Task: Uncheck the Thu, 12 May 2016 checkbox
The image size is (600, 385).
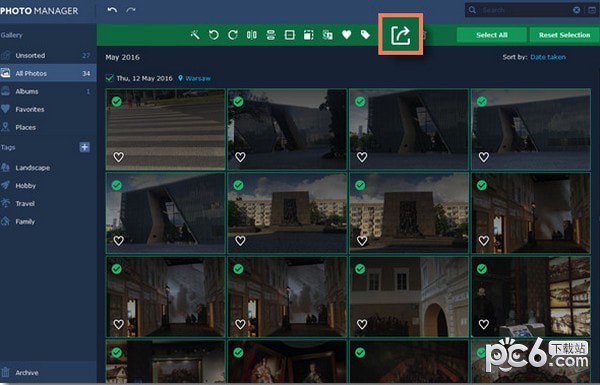Action: click(x=109, y=78)
